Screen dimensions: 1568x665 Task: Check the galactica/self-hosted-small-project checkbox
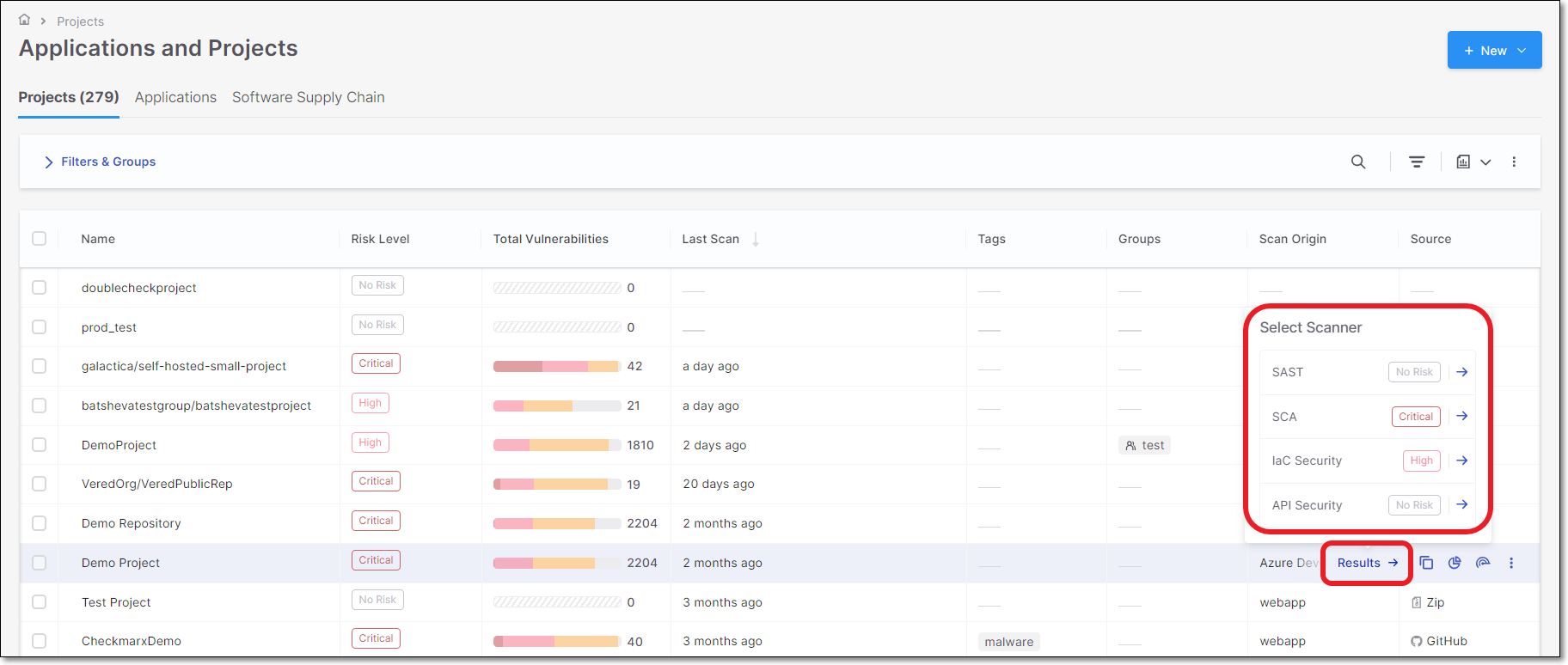coord(40,366)
